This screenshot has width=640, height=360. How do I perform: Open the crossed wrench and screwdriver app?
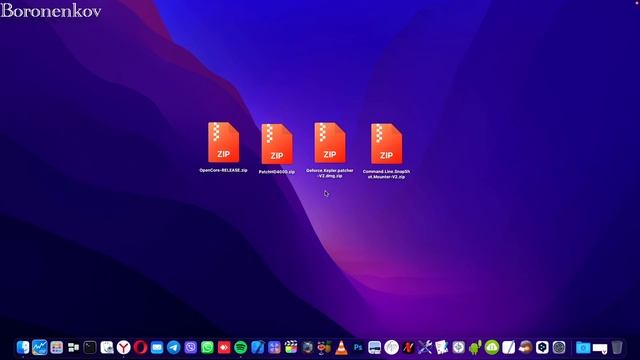tap(425, 347)
